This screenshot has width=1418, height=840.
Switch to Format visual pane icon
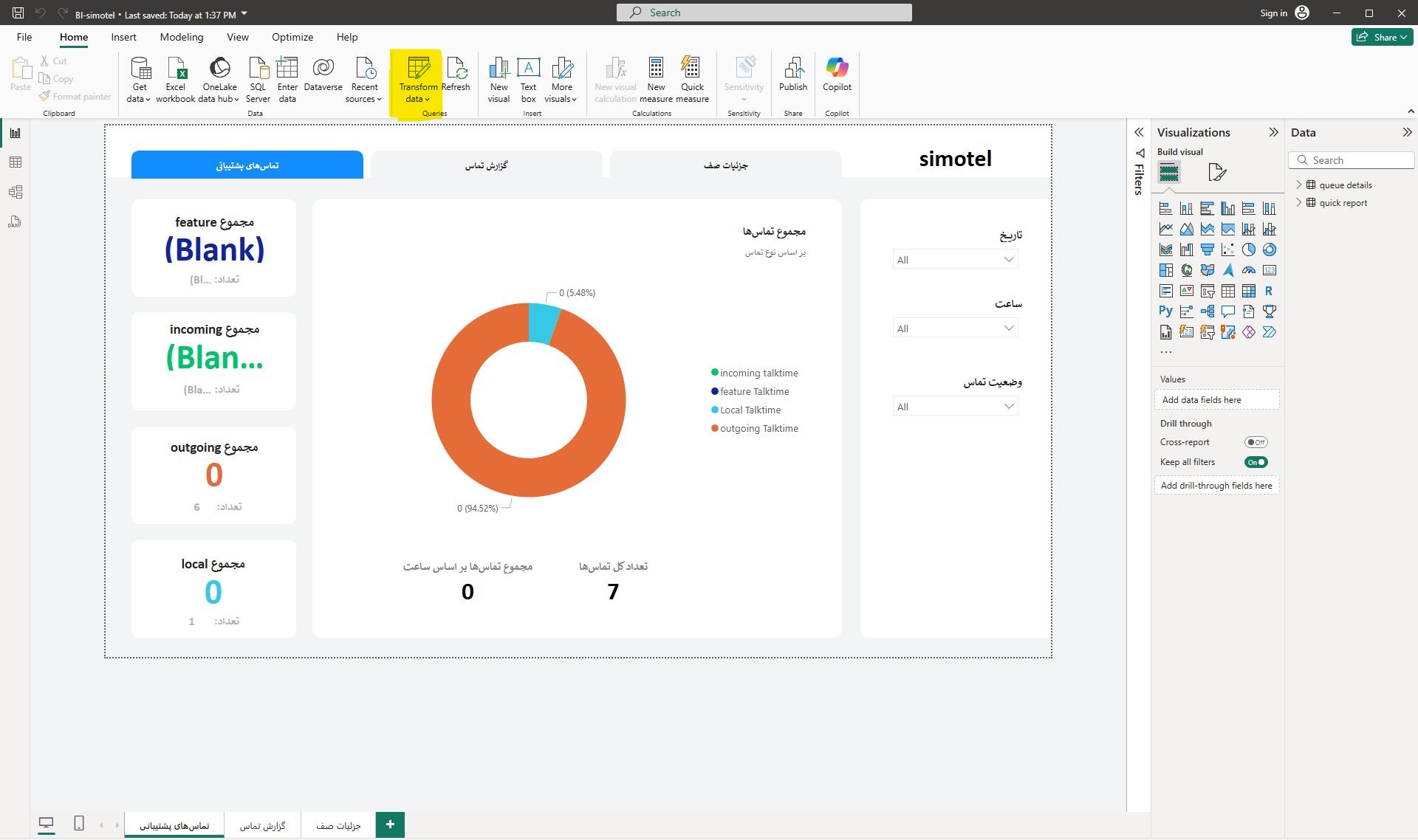pyautogui.click(x=1216, y=173)
